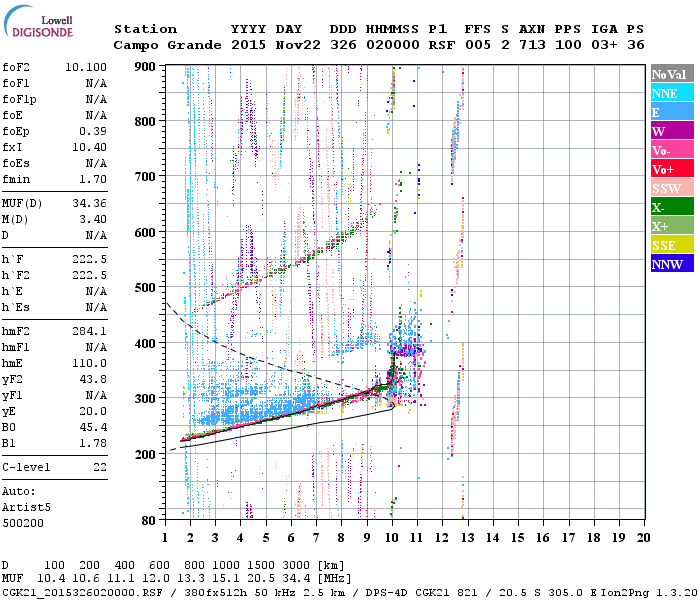Select the X- dark green legend swatch
Screen dimensions: 700x600
pyautogui.click(x=672, y=206)
